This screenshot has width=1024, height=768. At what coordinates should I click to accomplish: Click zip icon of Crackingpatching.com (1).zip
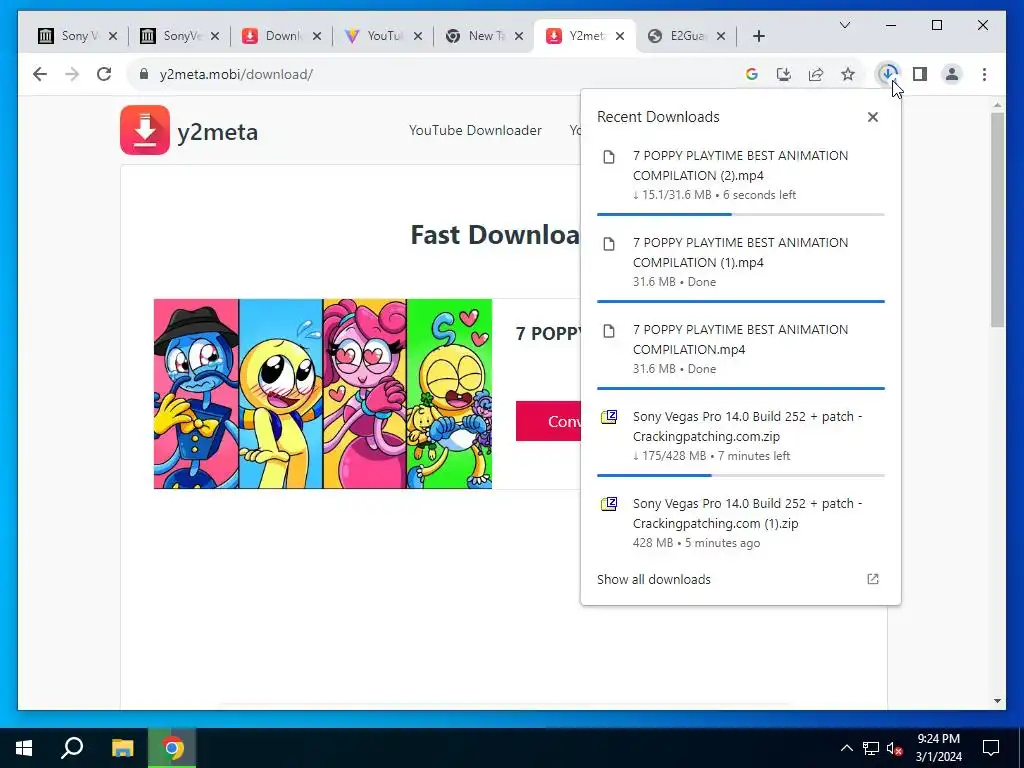click(x=609, y=504)
